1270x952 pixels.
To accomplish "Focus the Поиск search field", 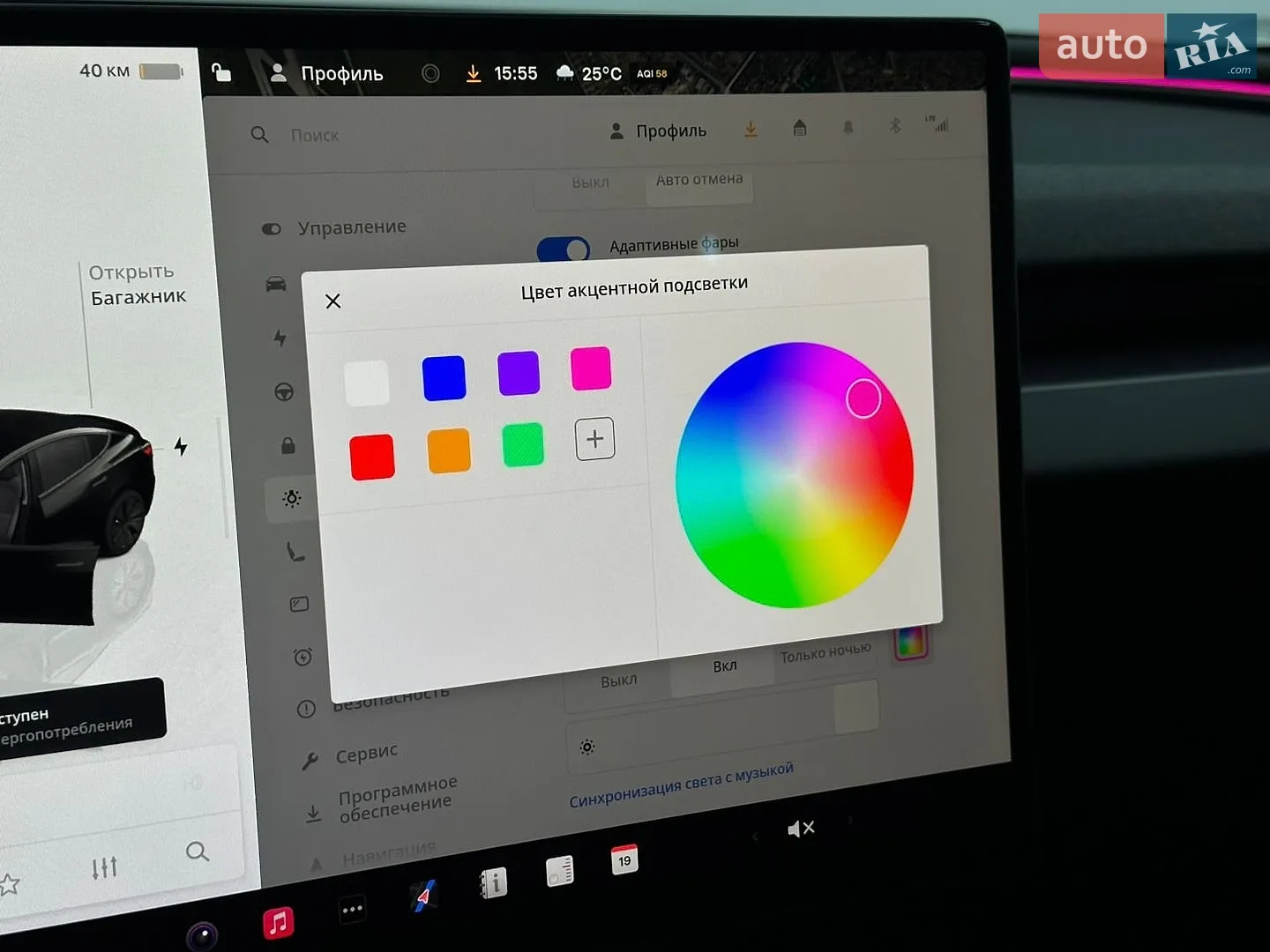I will pyautogui.click(x=315, y=136).
